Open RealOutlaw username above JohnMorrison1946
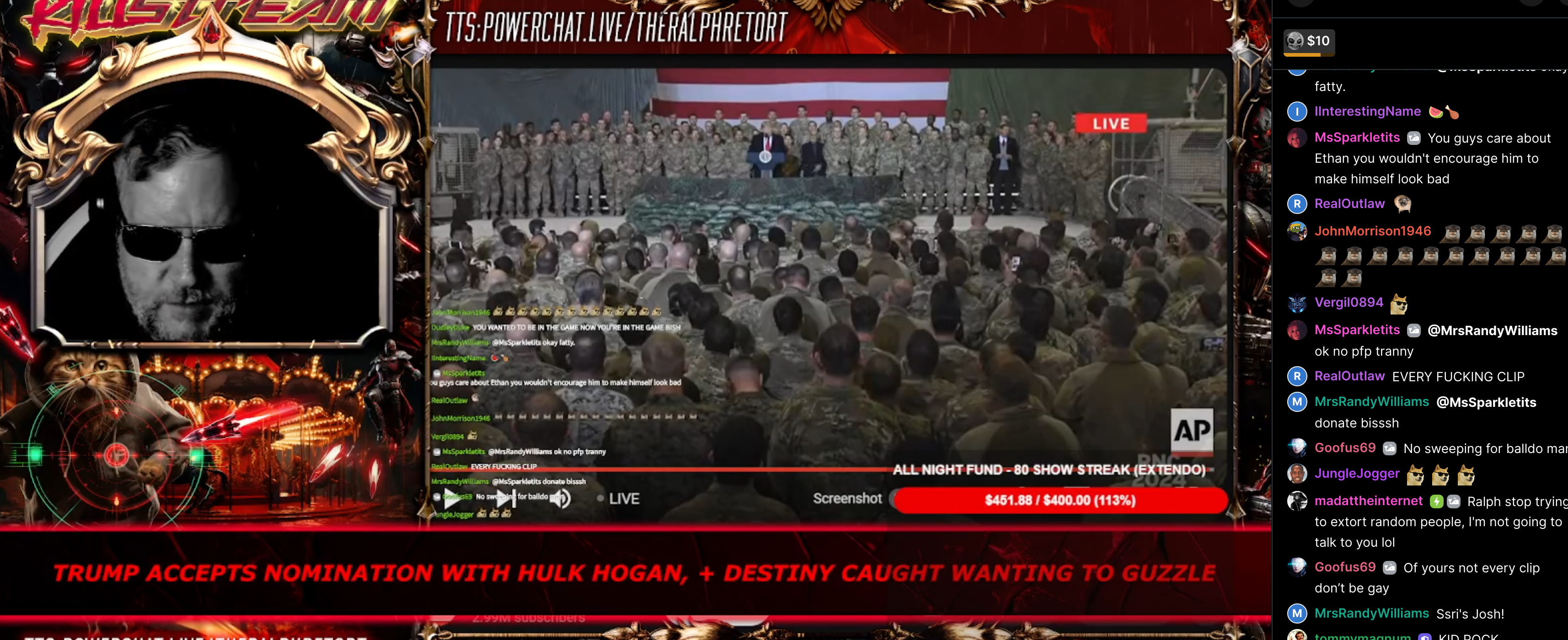This screenshot has height=640, width=1568. coord(1349,204)
